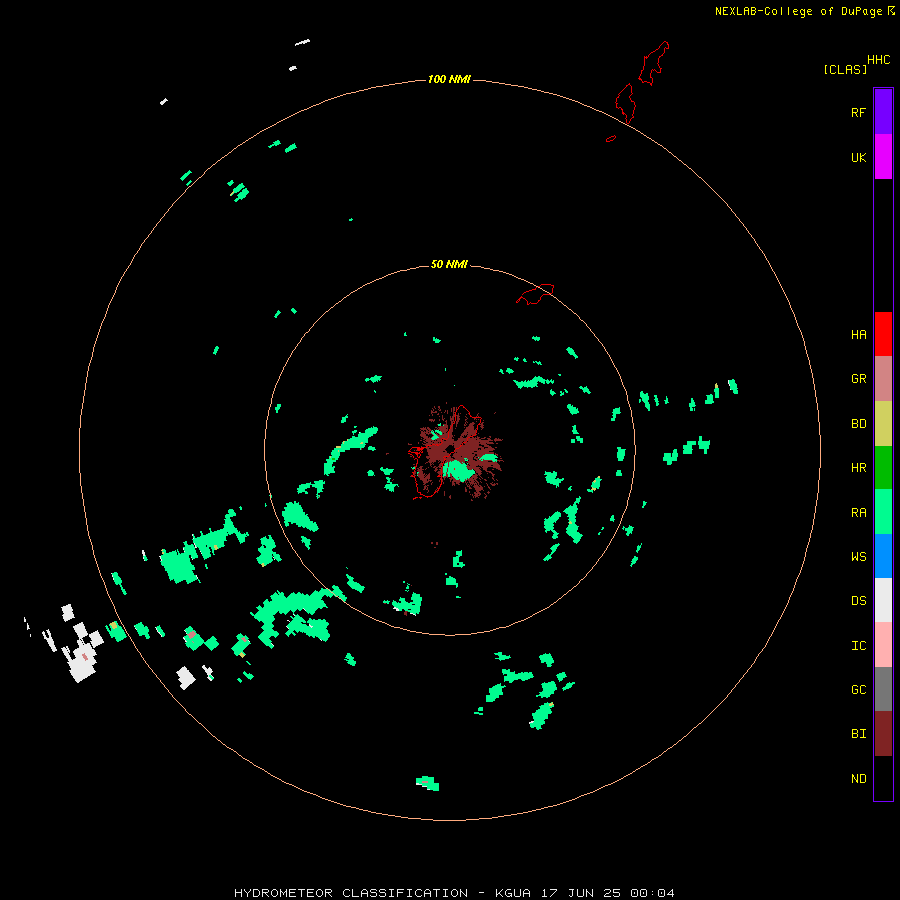The image size is (900, 900).
Task: Click the GR pink-brown legend swatch
Action: [x=883, y=379]
